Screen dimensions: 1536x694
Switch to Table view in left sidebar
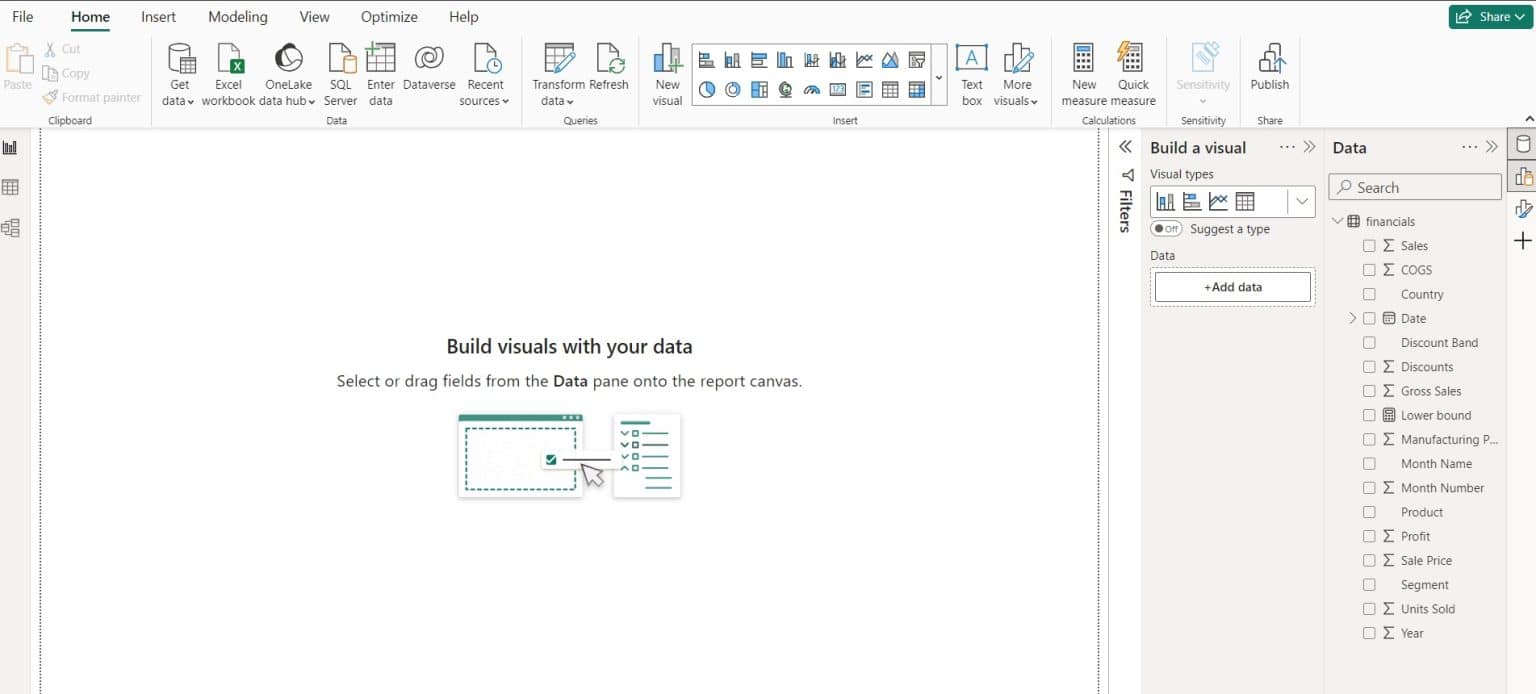coord(11,187)
